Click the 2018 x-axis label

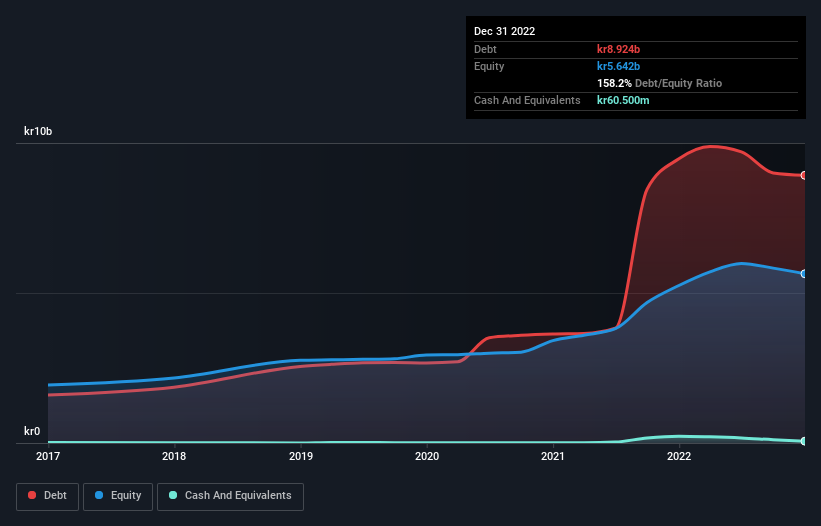click(x=174, y=456)
